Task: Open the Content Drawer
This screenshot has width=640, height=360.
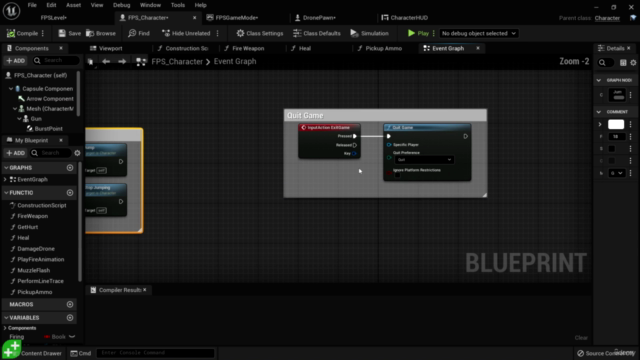Action: tap(36, 353)
